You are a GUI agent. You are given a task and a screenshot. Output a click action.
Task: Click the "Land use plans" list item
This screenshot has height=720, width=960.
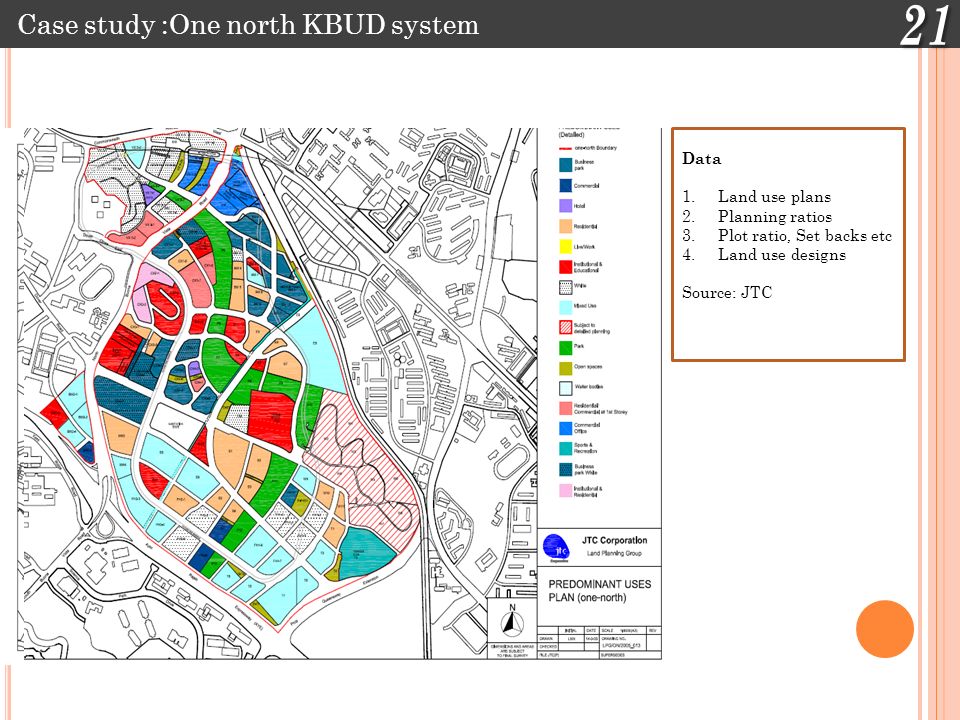click(x=774, y=197)
